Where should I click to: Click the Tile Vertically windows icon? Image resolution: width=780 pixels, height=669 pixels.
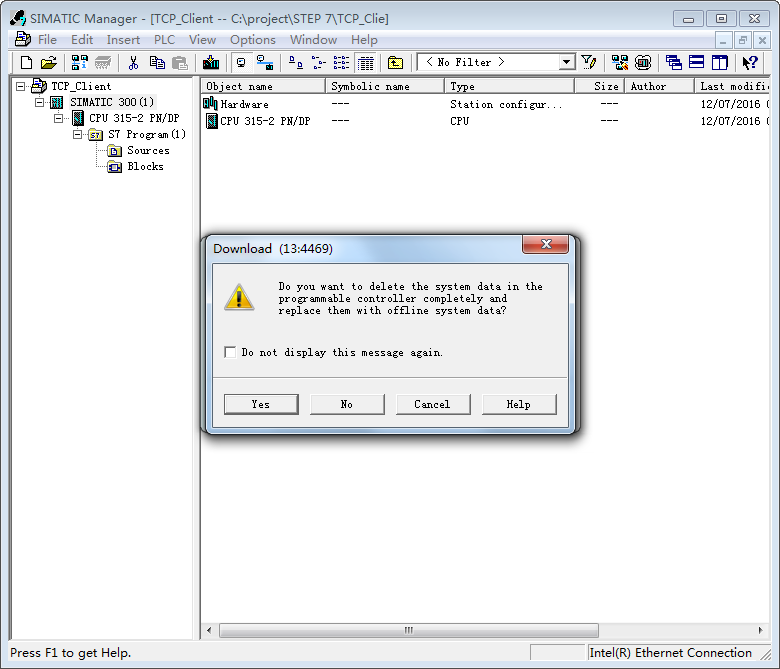[x=719, y=63]
